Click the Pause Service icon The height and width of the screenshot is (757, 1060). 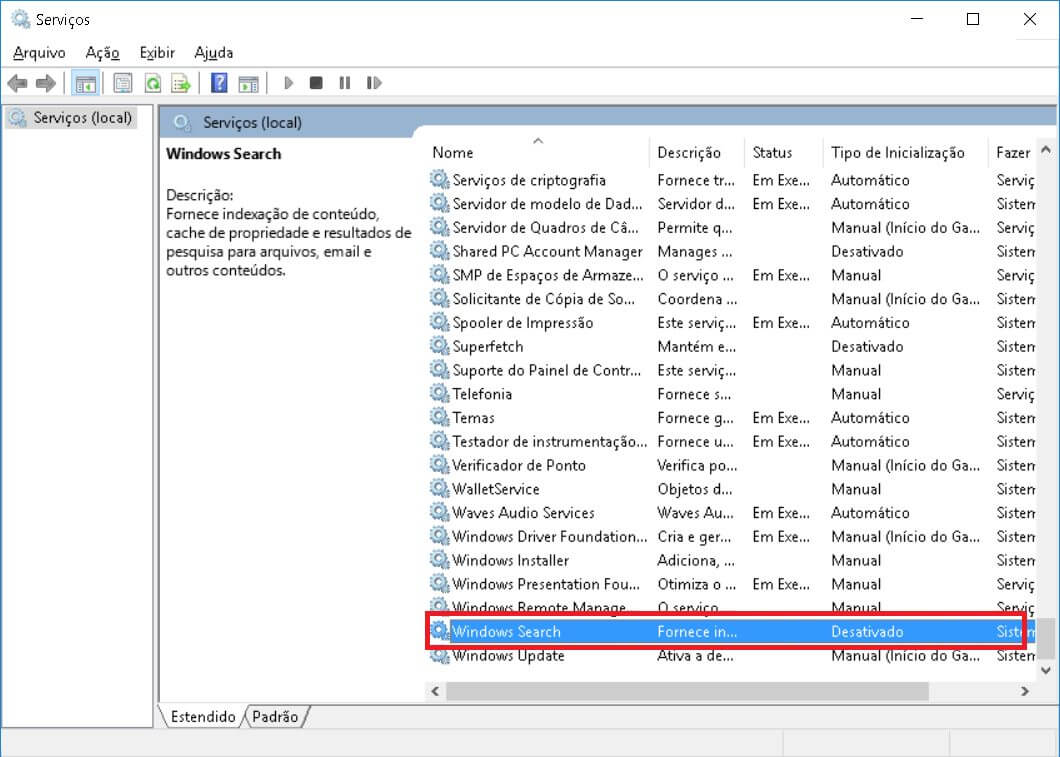pos(345,83)
